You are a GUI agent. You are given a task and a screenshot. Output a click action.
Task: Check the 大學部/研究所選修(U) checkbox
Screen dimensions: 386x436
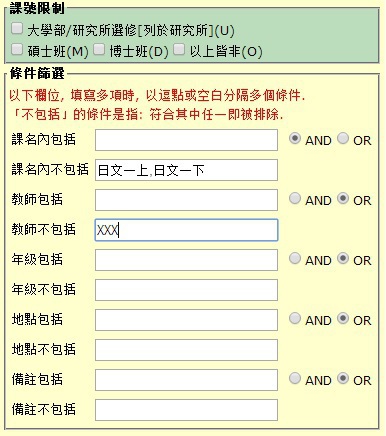[x=17, y=28]
